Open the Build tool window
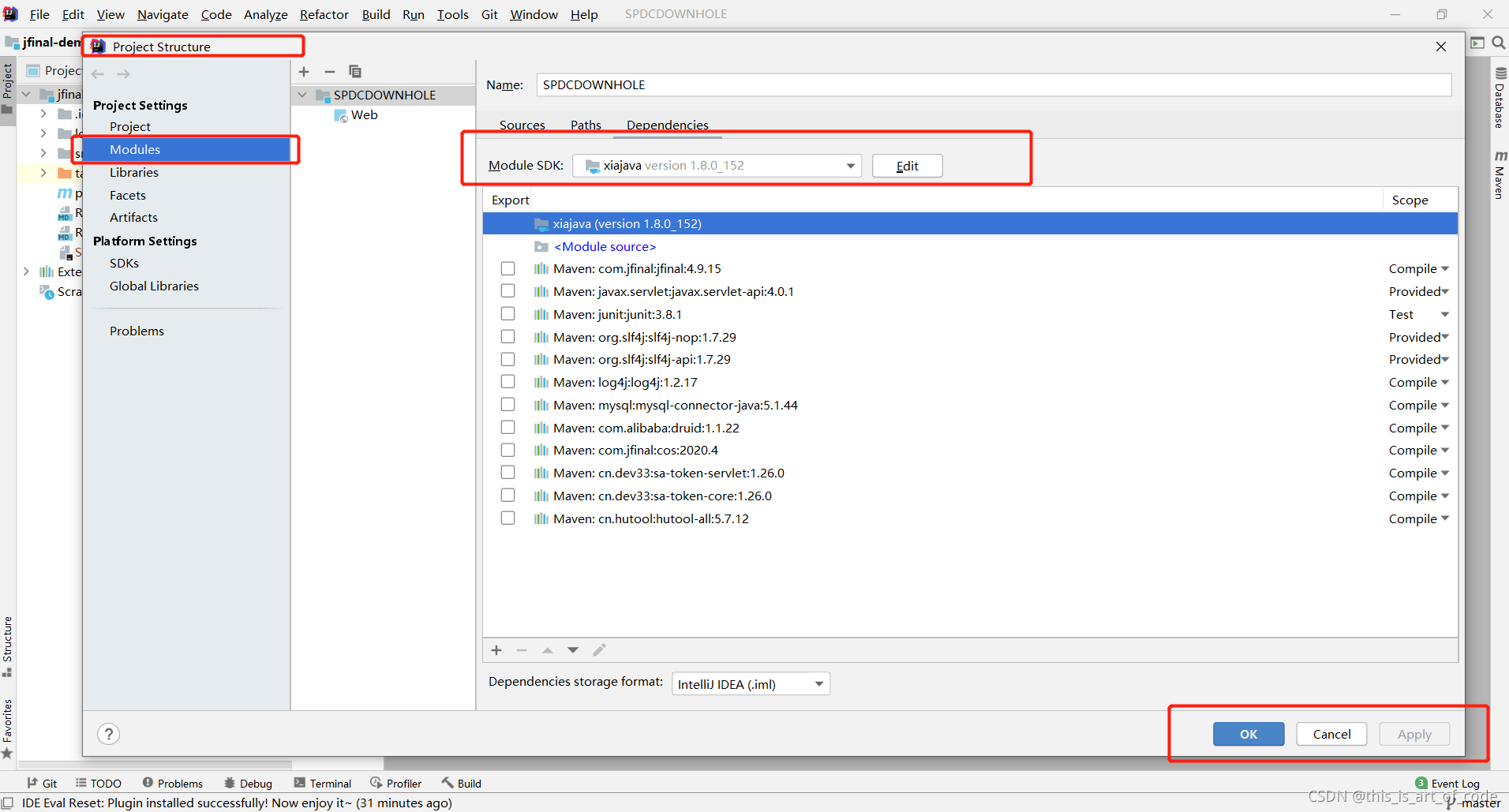 pyautogui.click(x=462, y=784)
